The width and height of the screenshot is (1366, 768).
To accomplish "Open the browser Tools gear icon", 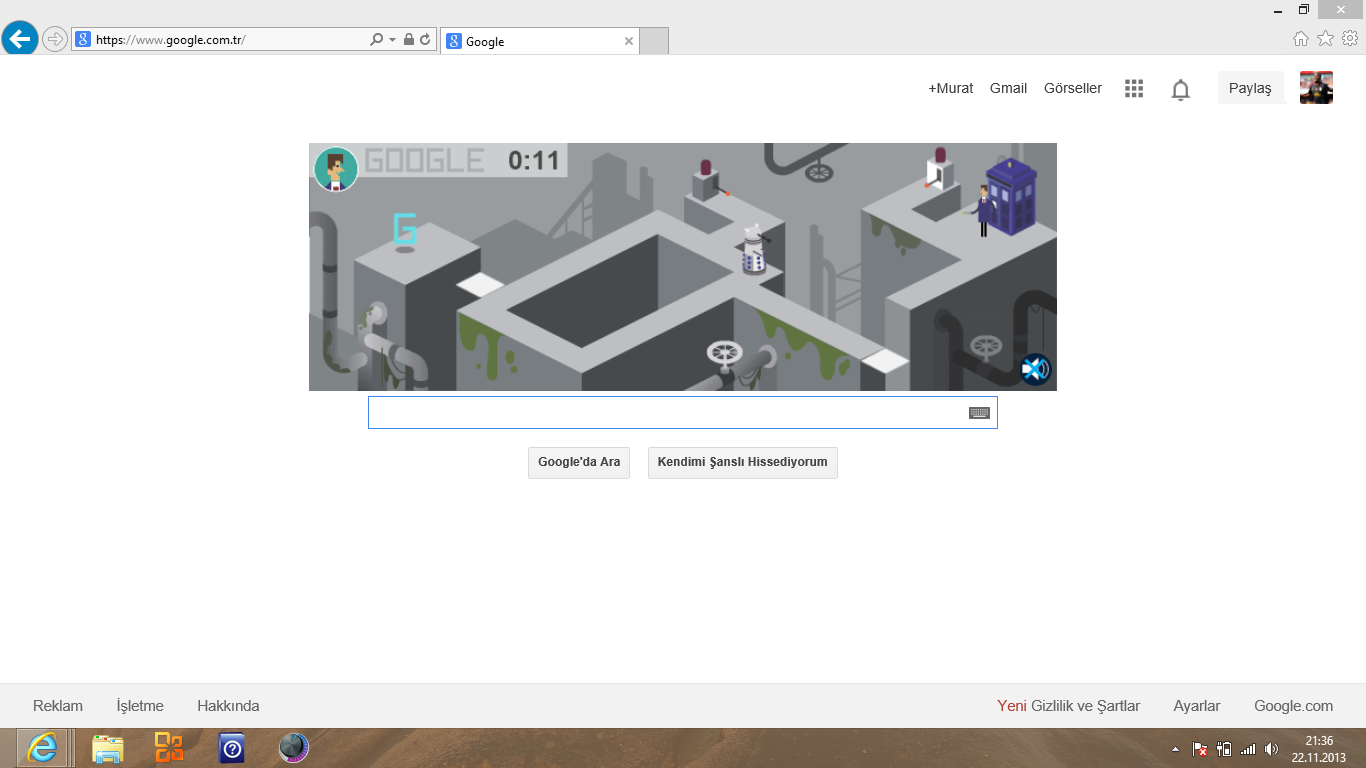I will click(1350, 39).
